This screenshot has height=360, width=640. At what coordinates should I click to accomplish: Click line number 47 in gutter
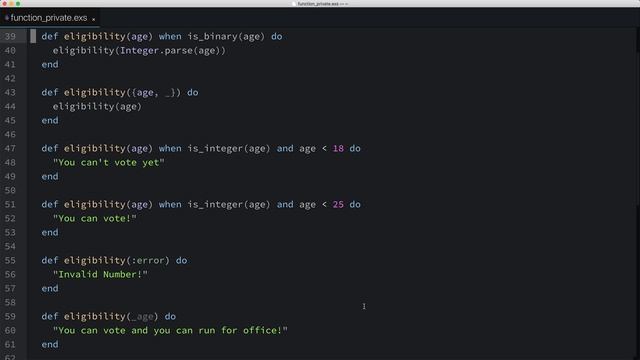click(10, 148)
